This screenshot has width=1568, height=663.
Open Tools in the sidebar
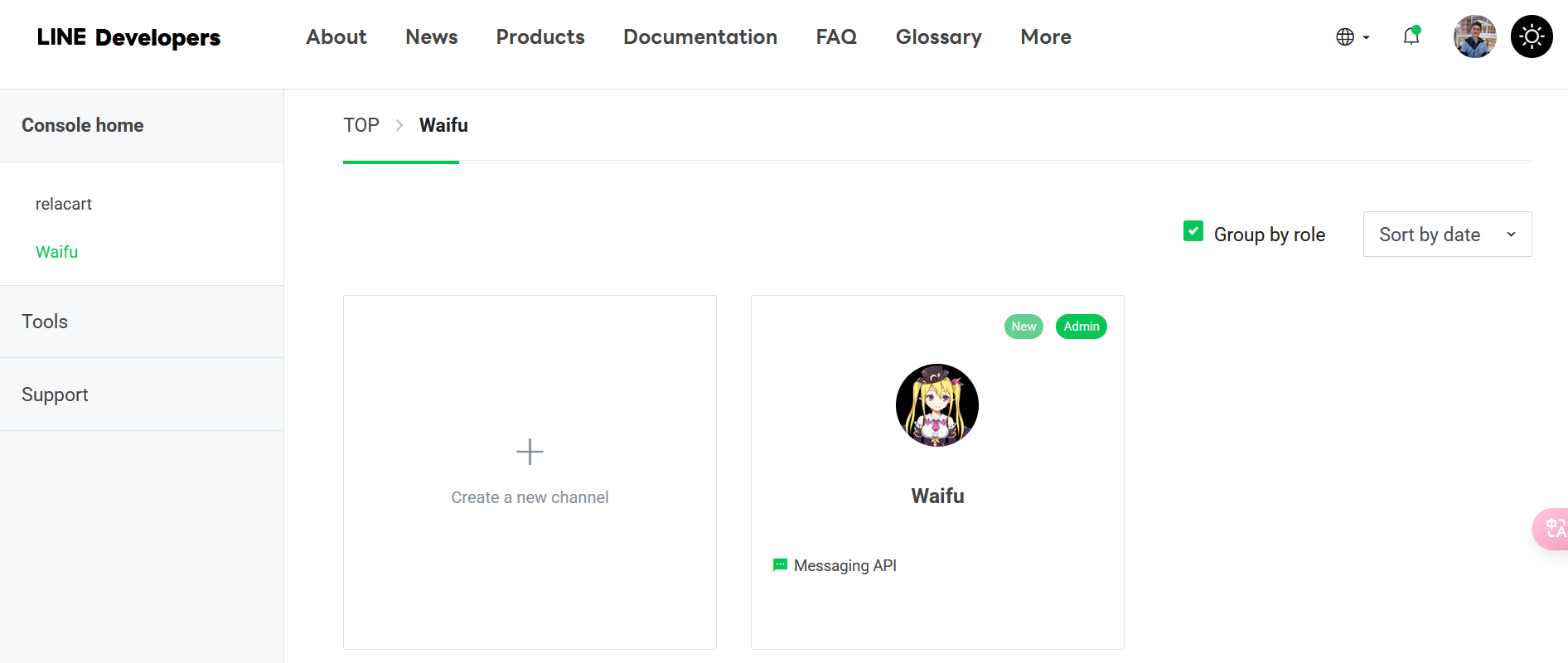pyautogui.click(x=45, y=322)
